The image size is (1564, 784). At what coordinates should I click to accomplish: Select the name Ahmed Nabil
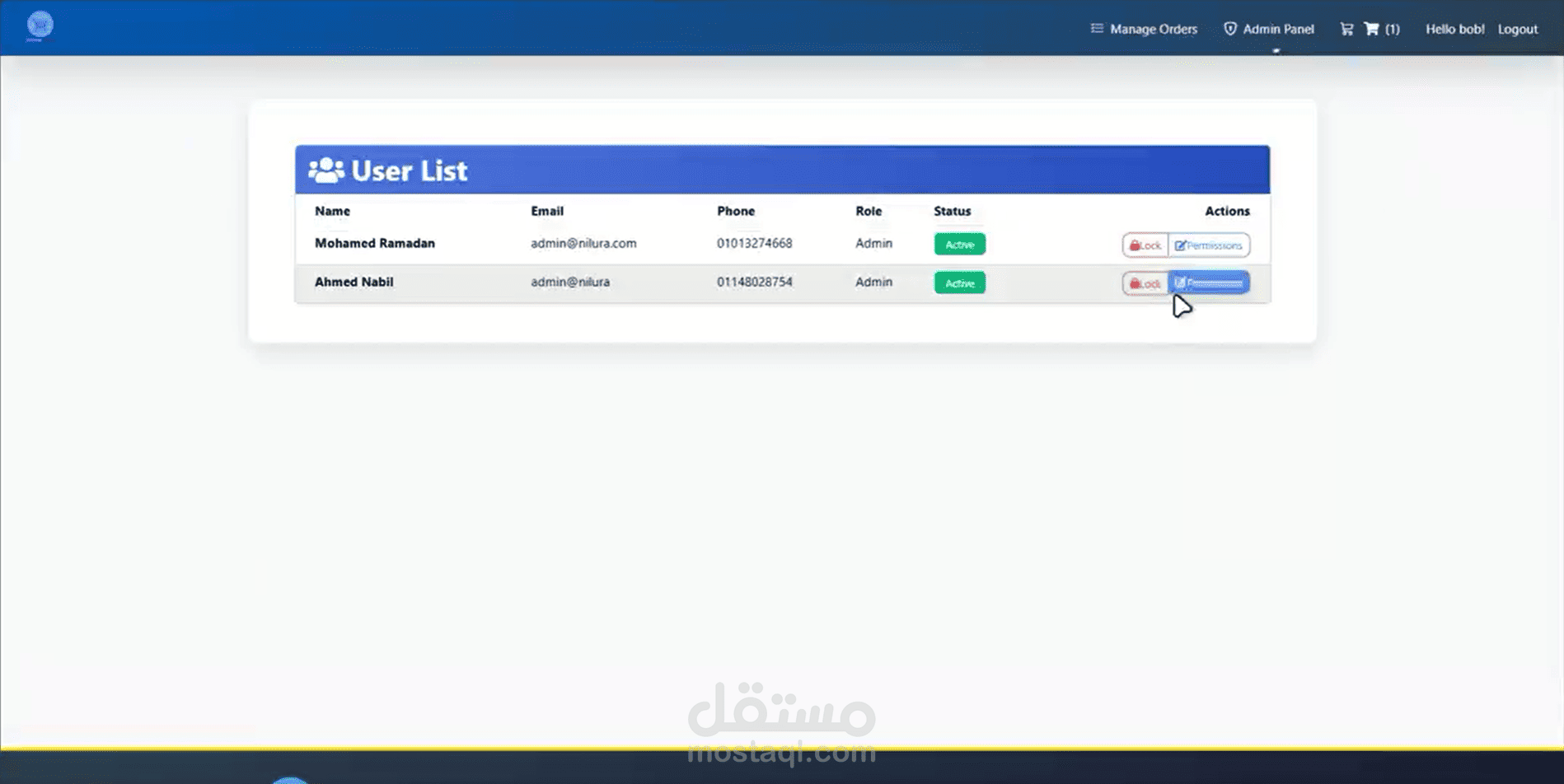[354, 282]
